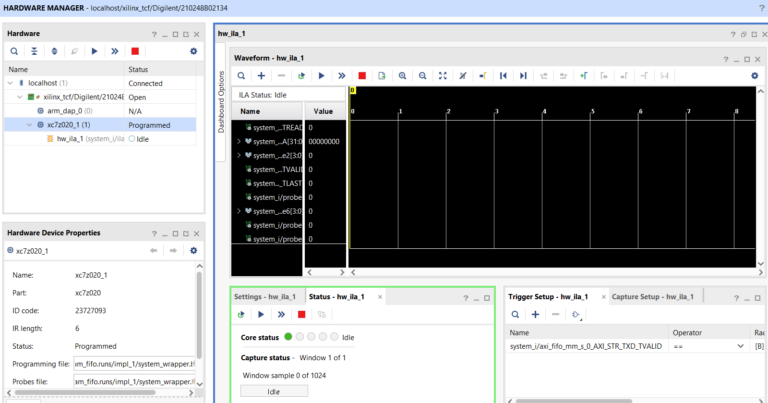Search signals in Waveform toolbar
The image size is (768, 403).
(241, 76)
